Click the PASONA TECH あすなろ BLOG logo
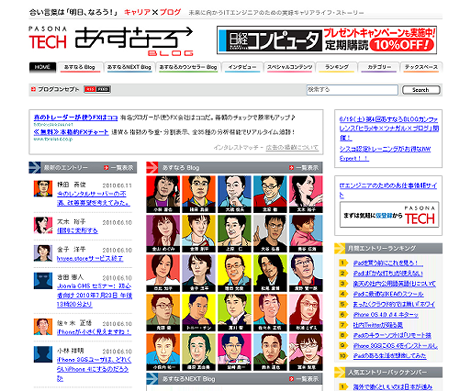 [111, 41]
